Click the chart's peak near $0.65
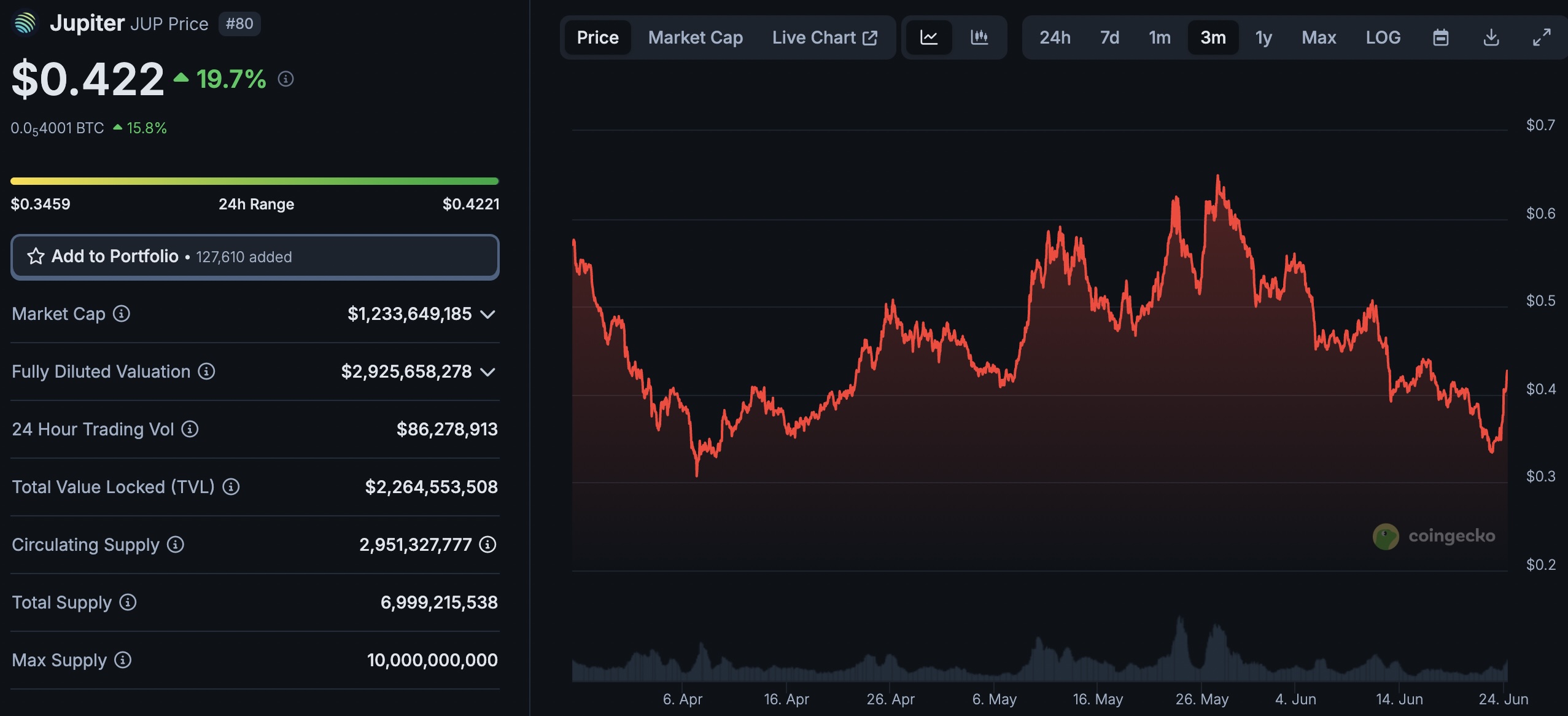The height and width of the screenshot is (716, 1568). (x=1218, y=177)
